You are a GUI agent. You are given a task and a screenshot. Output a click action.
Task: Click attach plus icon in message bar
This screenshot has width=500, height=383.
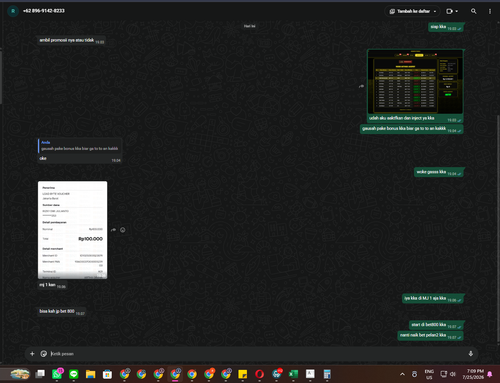click(x=32, y=354)
